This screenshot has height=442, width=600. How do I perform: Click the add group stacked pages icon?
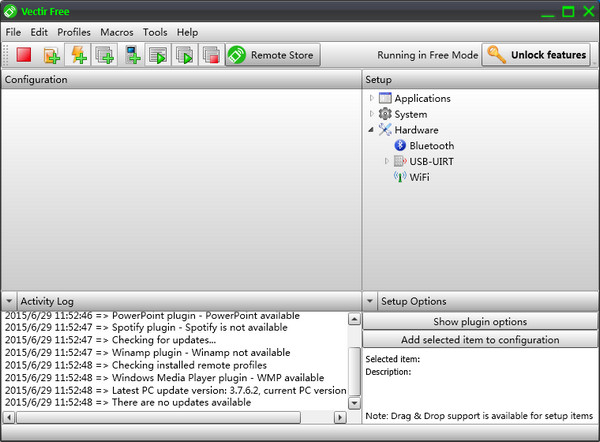pyautogui.click(x=104, y=55)
